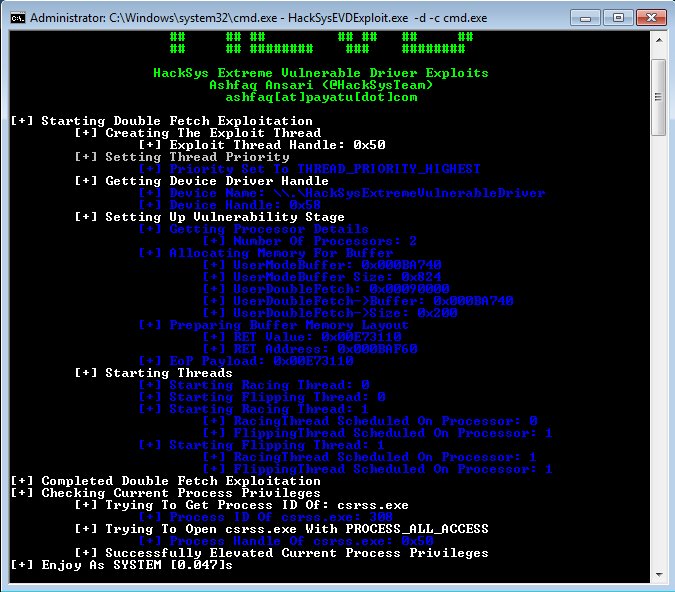
Task: Click 'Getting Device Driver Handle' line
Action: [201, 181]
